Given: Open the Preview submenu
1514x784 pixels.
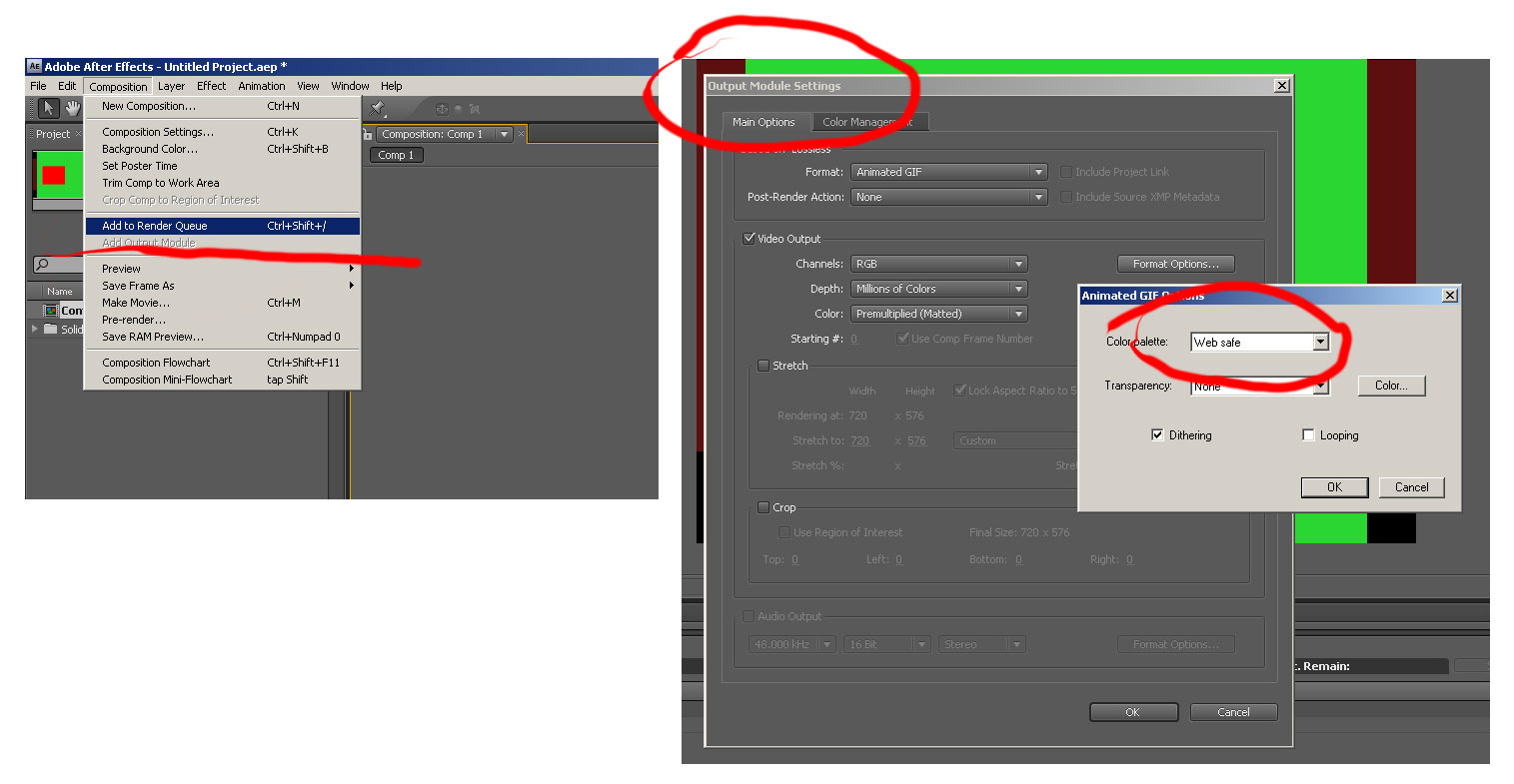Looking at the screenshot, I should (x=223, y=269).
